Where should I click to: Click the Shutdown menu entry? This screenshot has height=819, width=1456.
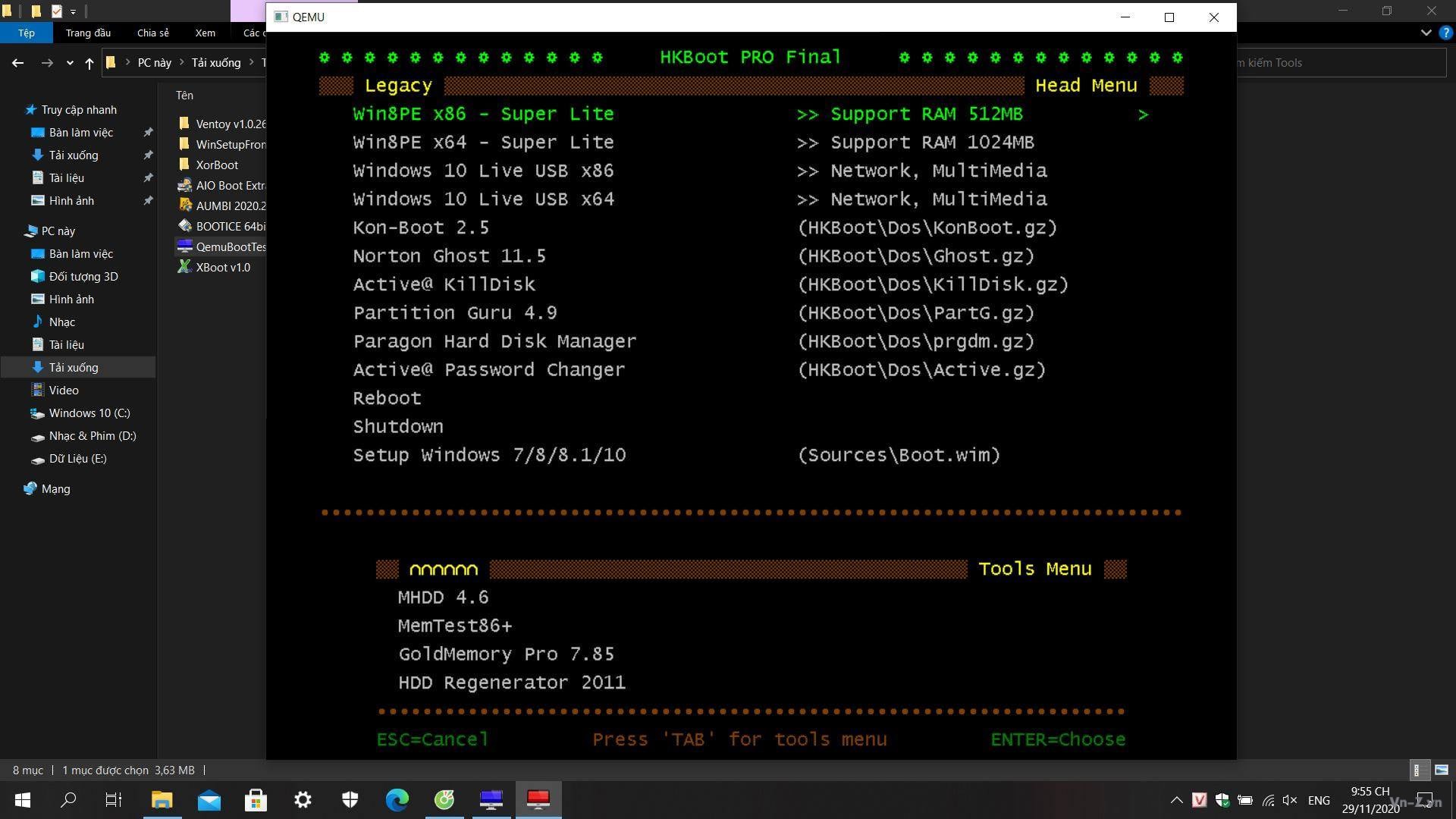(x=398, y=427)
